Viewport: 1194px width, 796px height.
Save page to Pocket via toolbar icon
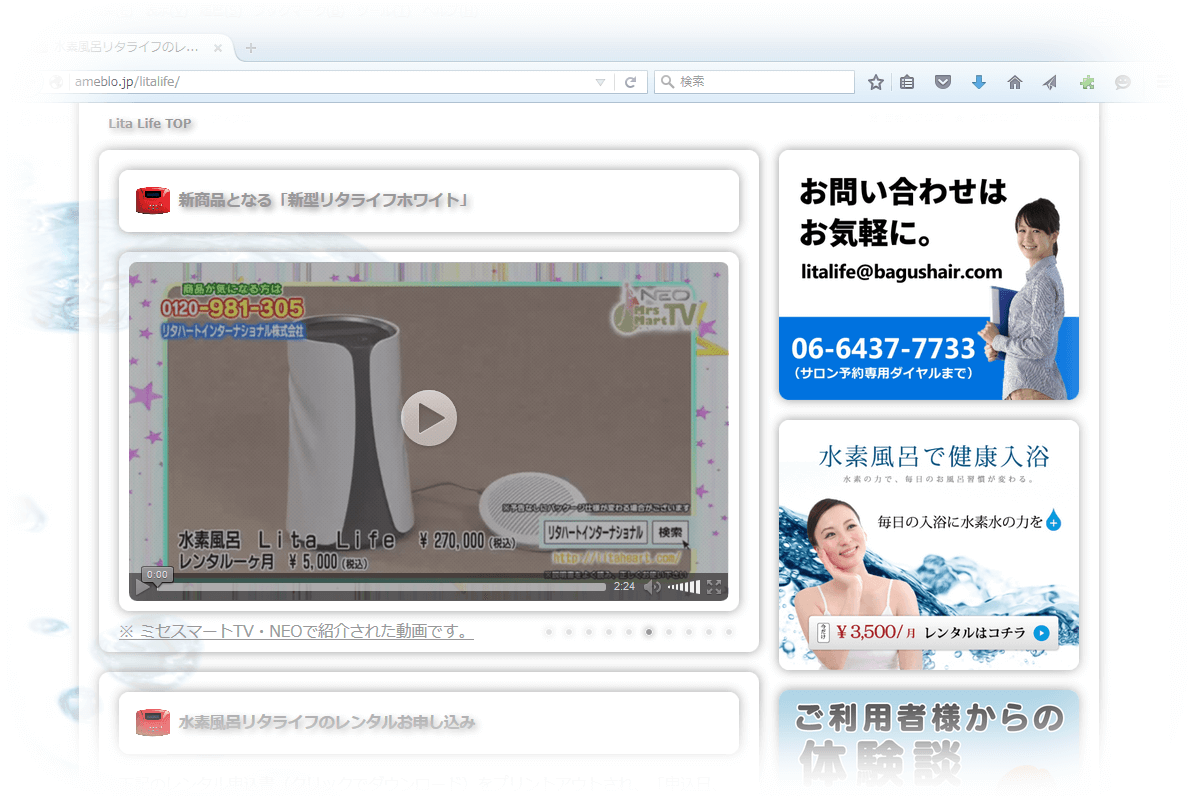[x=943, y=82]
